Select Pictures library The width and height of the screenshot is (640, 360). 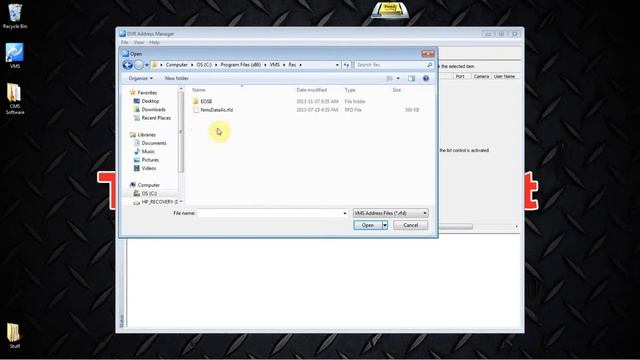point(147,160)
